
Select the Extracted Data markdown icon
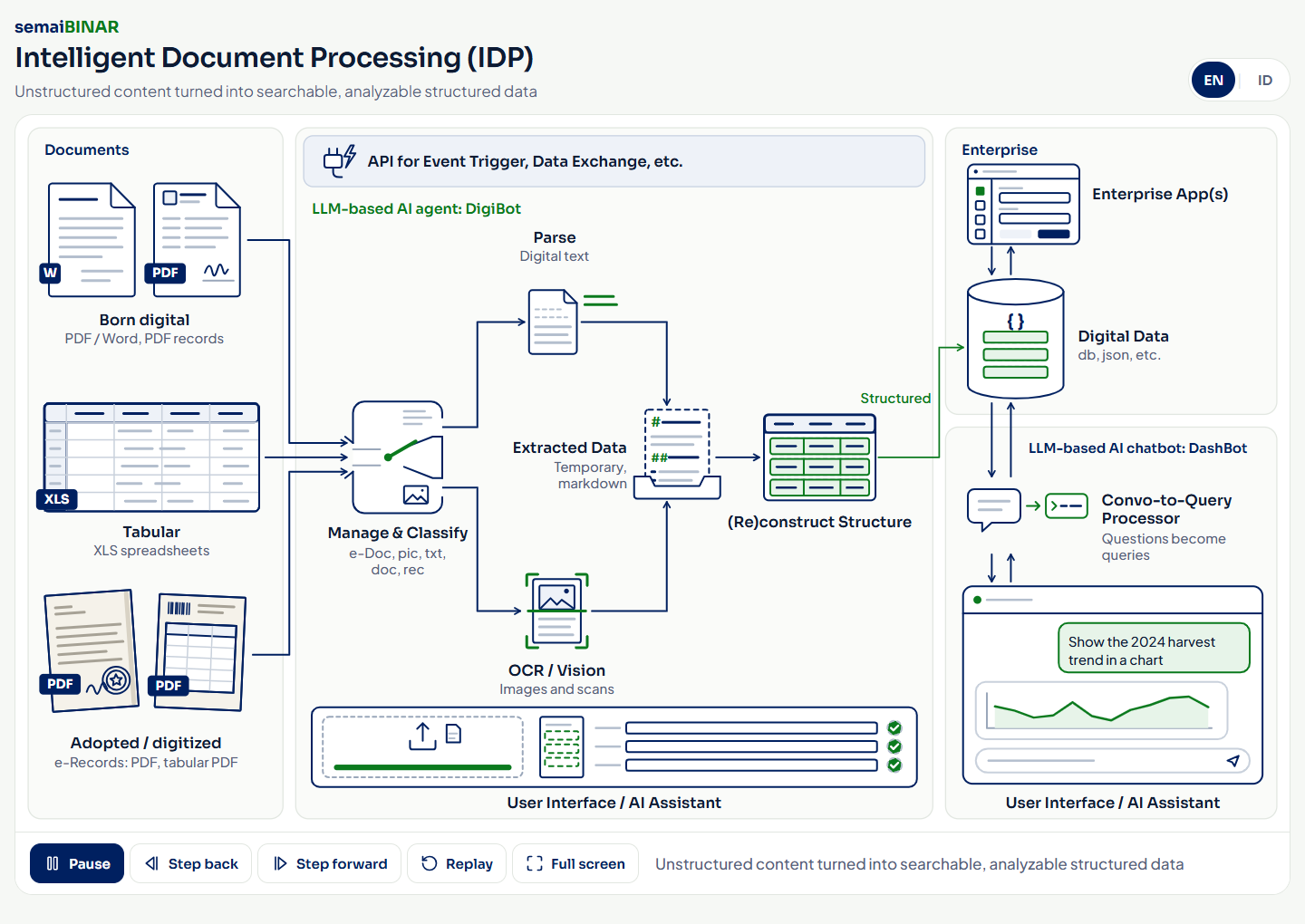[x=677, y=454]
